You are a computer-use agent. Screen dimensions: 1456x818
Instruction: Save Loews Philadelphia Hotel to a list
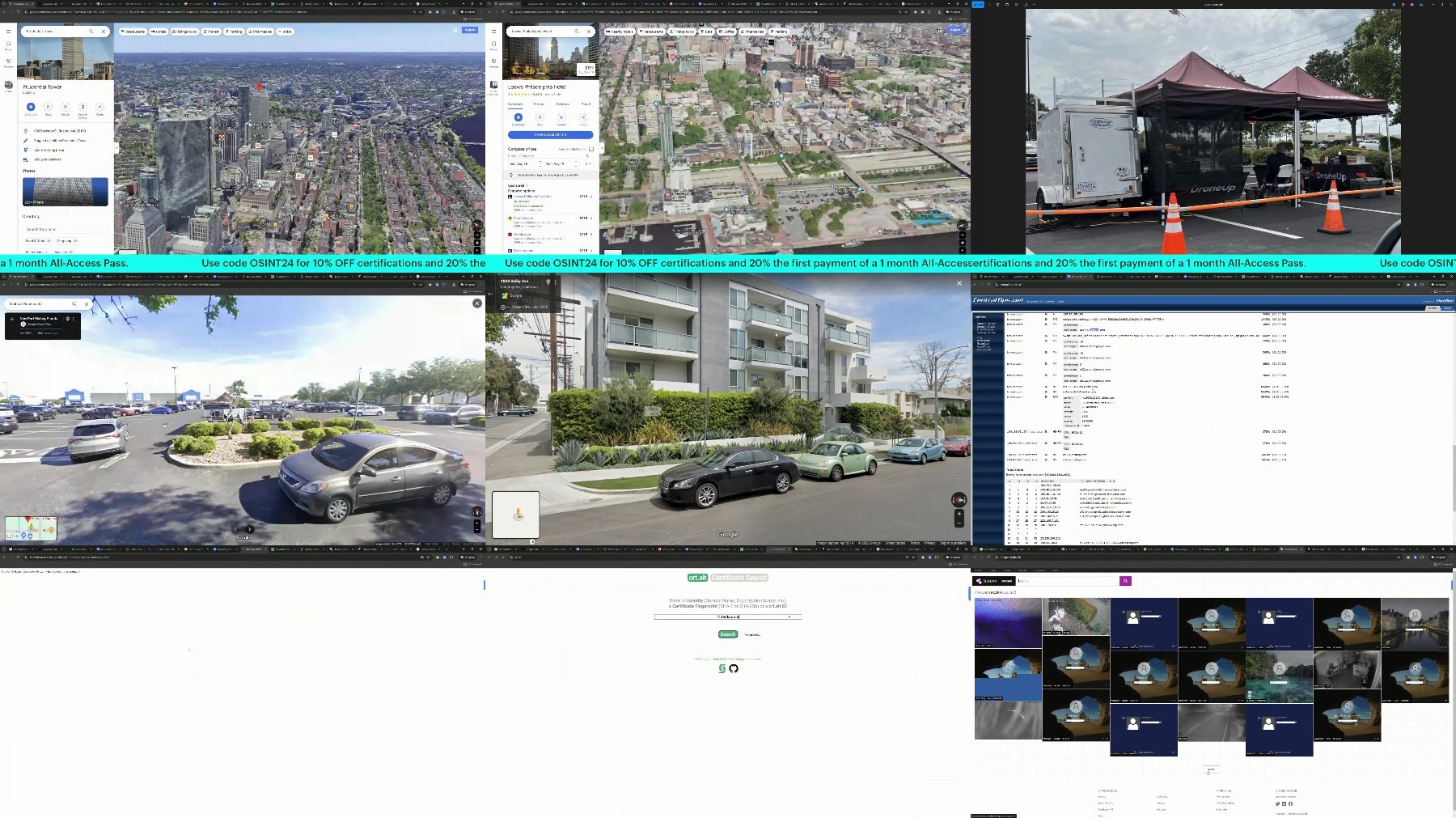pyautogui.click(x=540, y=119)
